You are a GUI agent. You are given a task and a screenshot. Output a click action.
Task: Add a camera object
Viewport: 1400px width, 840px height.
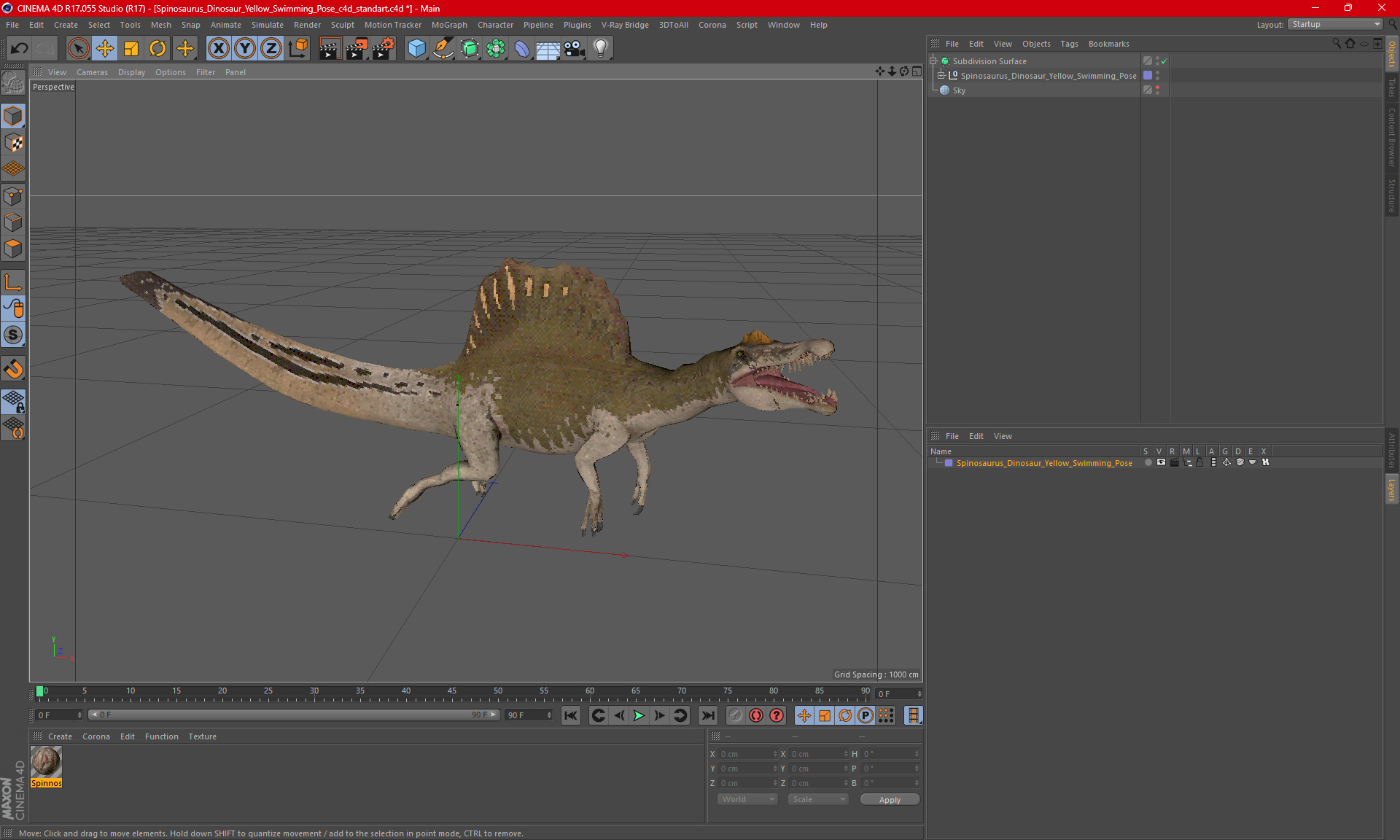click(575, 48)
